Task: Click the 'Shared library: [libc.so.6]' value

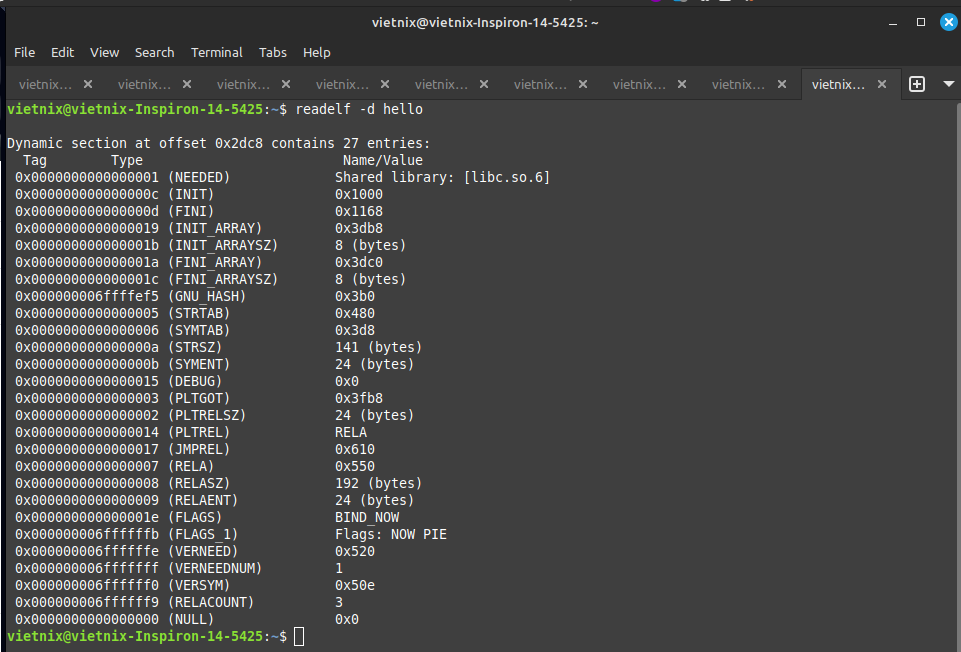Action: point(443,178)
